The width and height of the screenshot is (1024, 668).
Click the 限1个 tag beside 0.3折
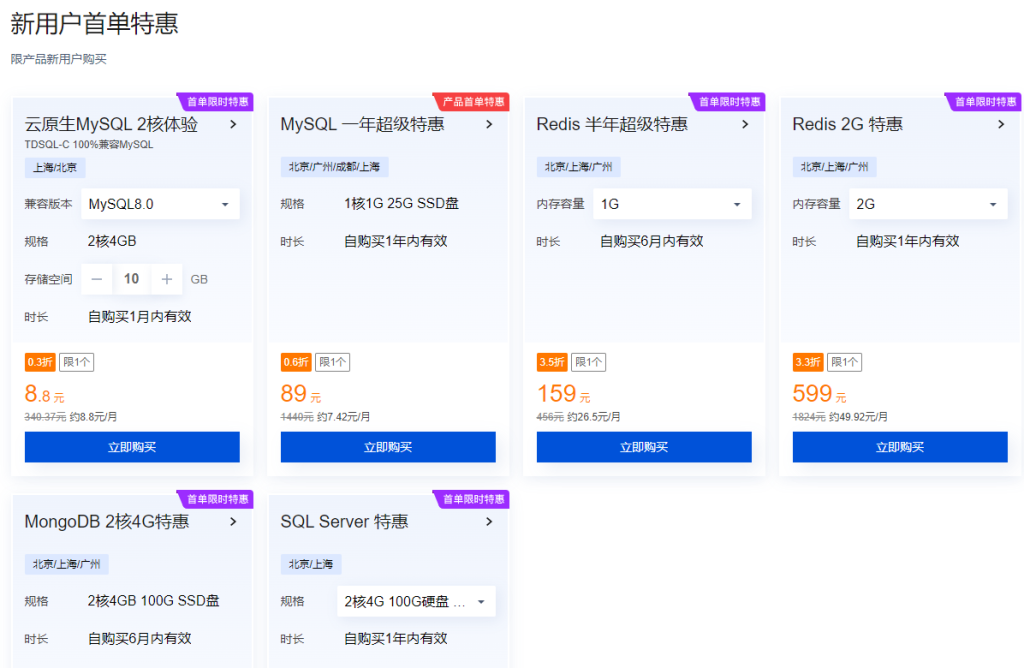tap(76, 362)
